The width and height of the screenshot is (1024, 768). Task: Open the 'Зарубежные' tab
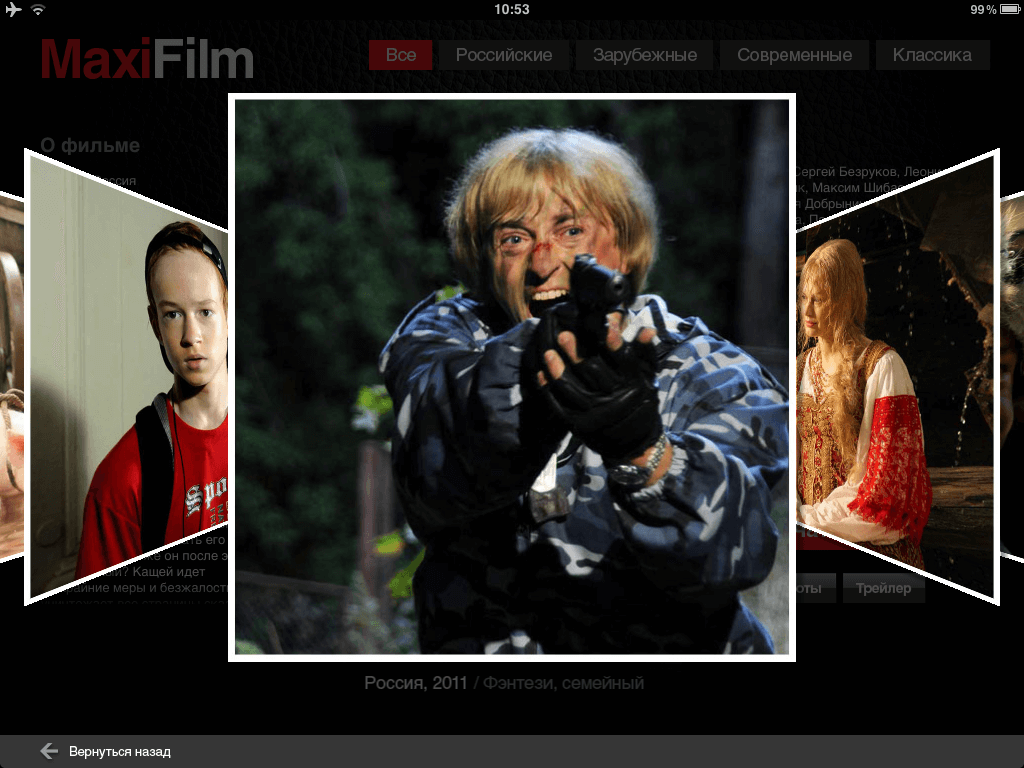click(x=645, y=55)
